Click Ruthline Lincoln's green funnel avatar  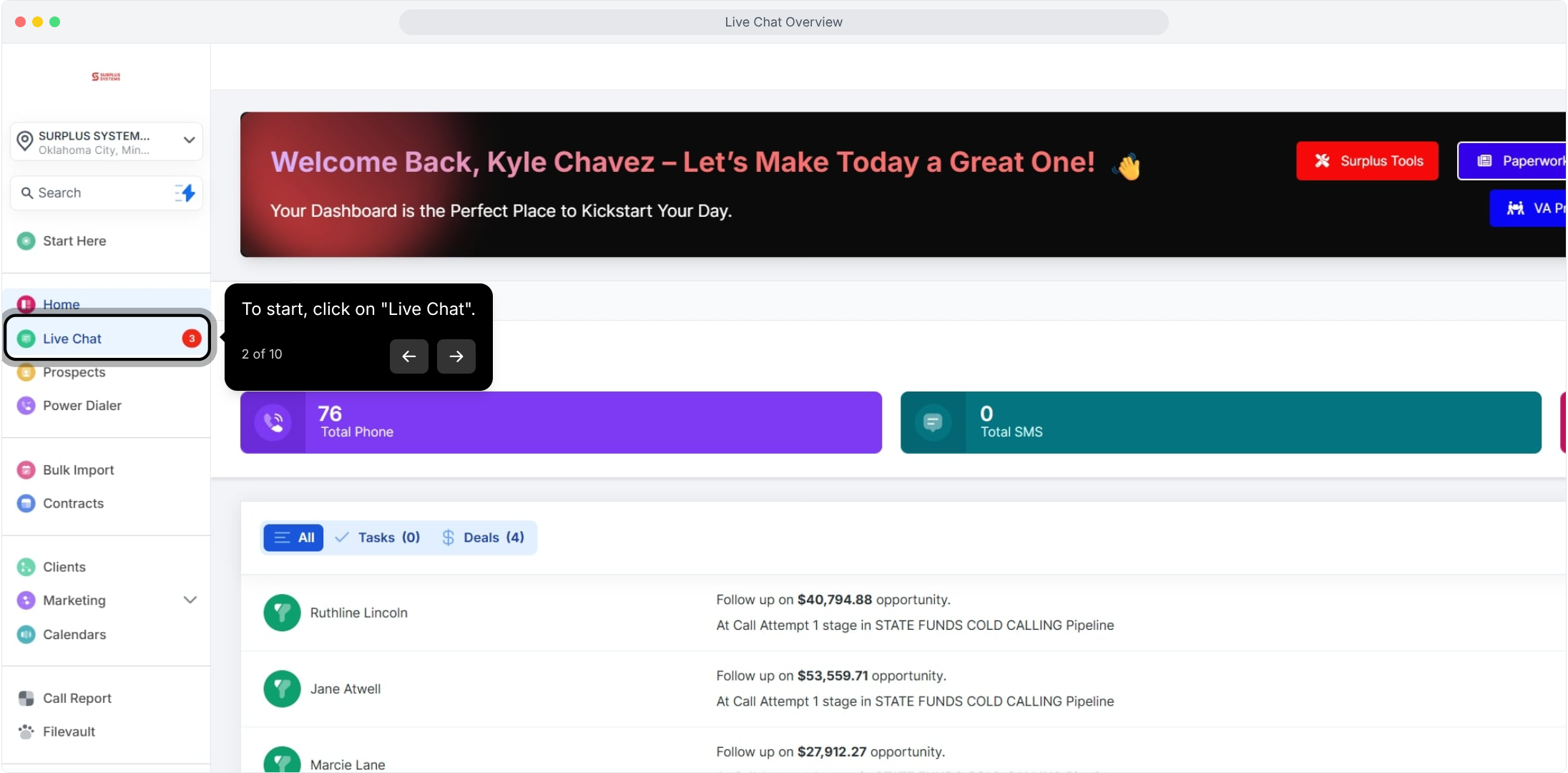coord(282,613)
